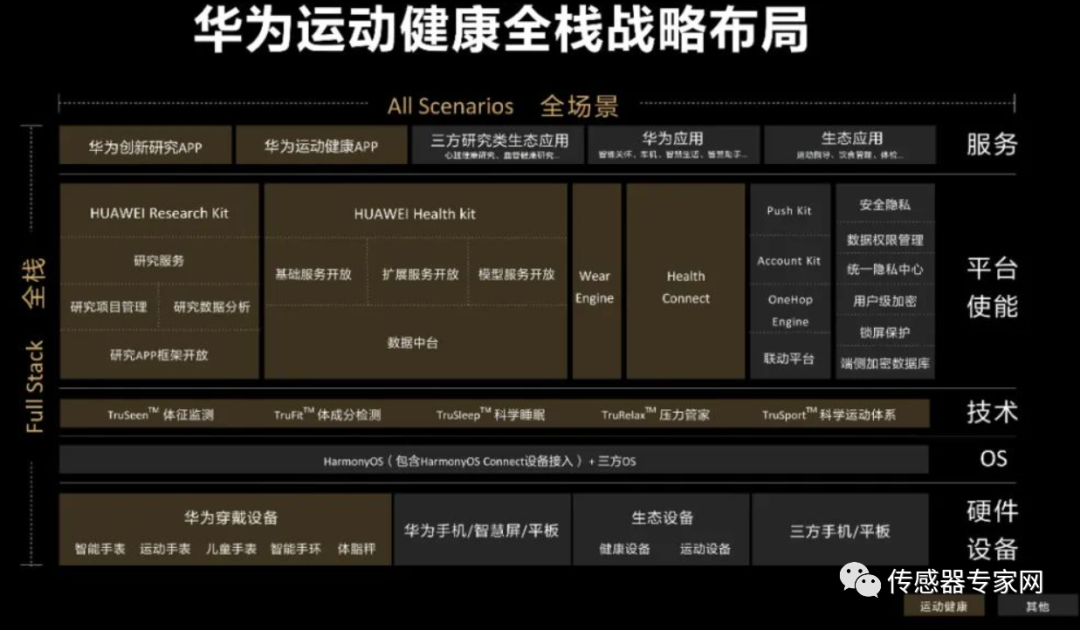Click the "端侧加密数据库" cell
1080x630 pixels.
885,363
